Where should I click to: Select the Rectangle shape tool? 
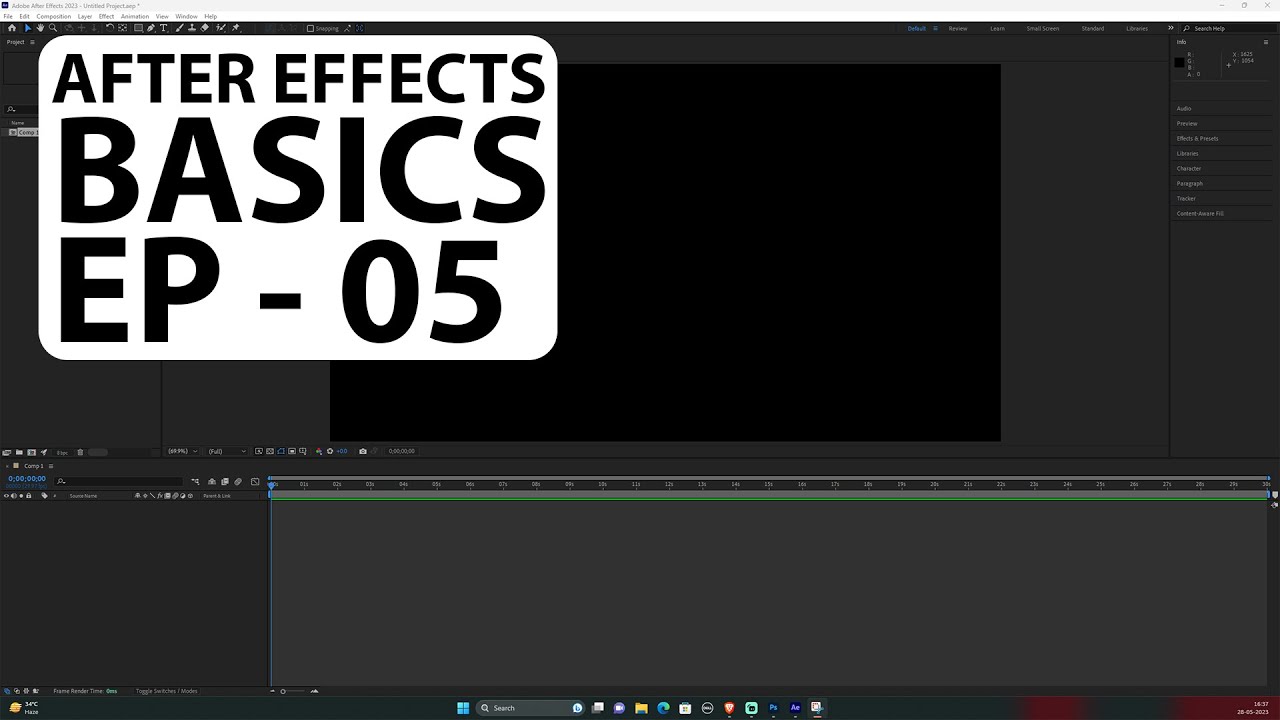coord(138,28)
